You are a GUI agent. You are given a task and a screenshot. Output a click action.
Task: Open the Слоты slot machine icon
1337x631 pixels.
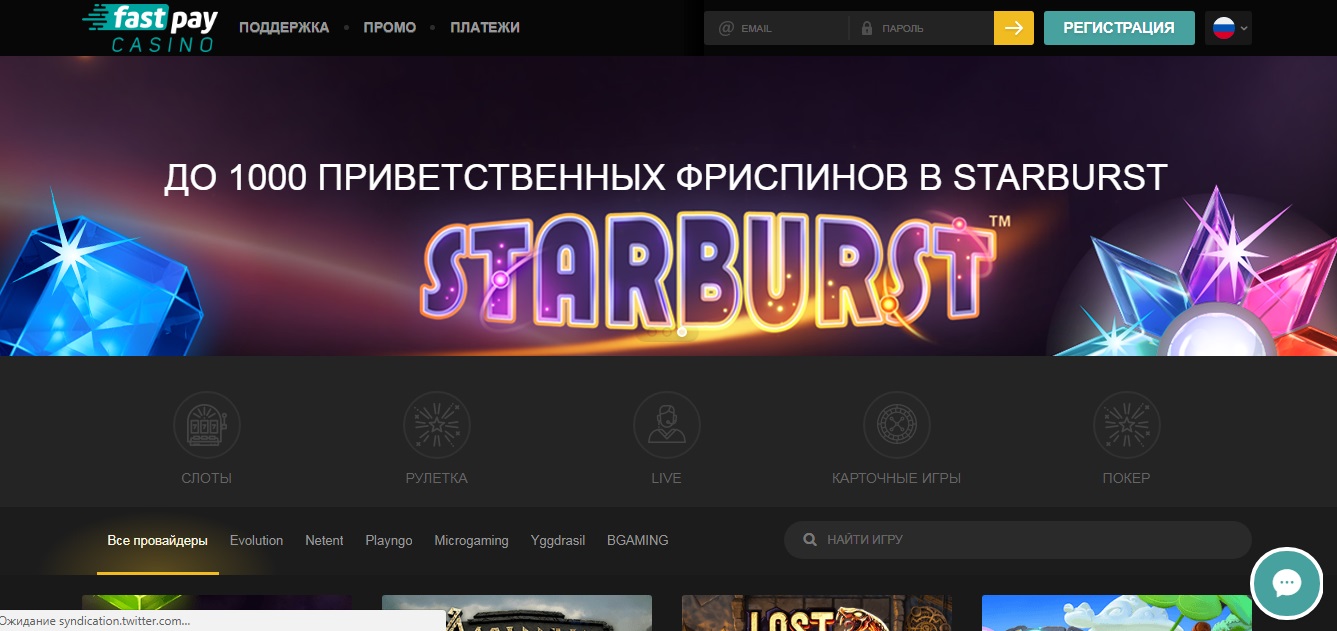point(207,425)
